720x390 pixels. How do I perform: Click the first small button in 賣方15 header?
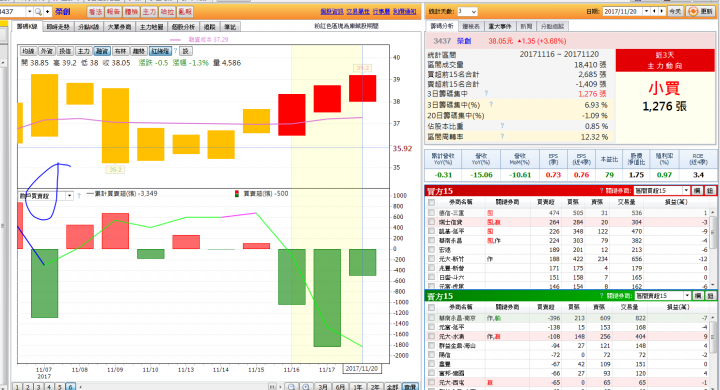pos(697,296)
